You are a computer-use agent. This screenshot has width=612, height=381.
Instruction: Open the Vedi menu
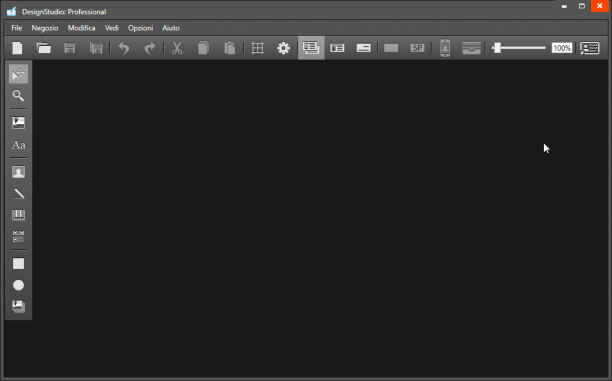click(x=112, y=28)
